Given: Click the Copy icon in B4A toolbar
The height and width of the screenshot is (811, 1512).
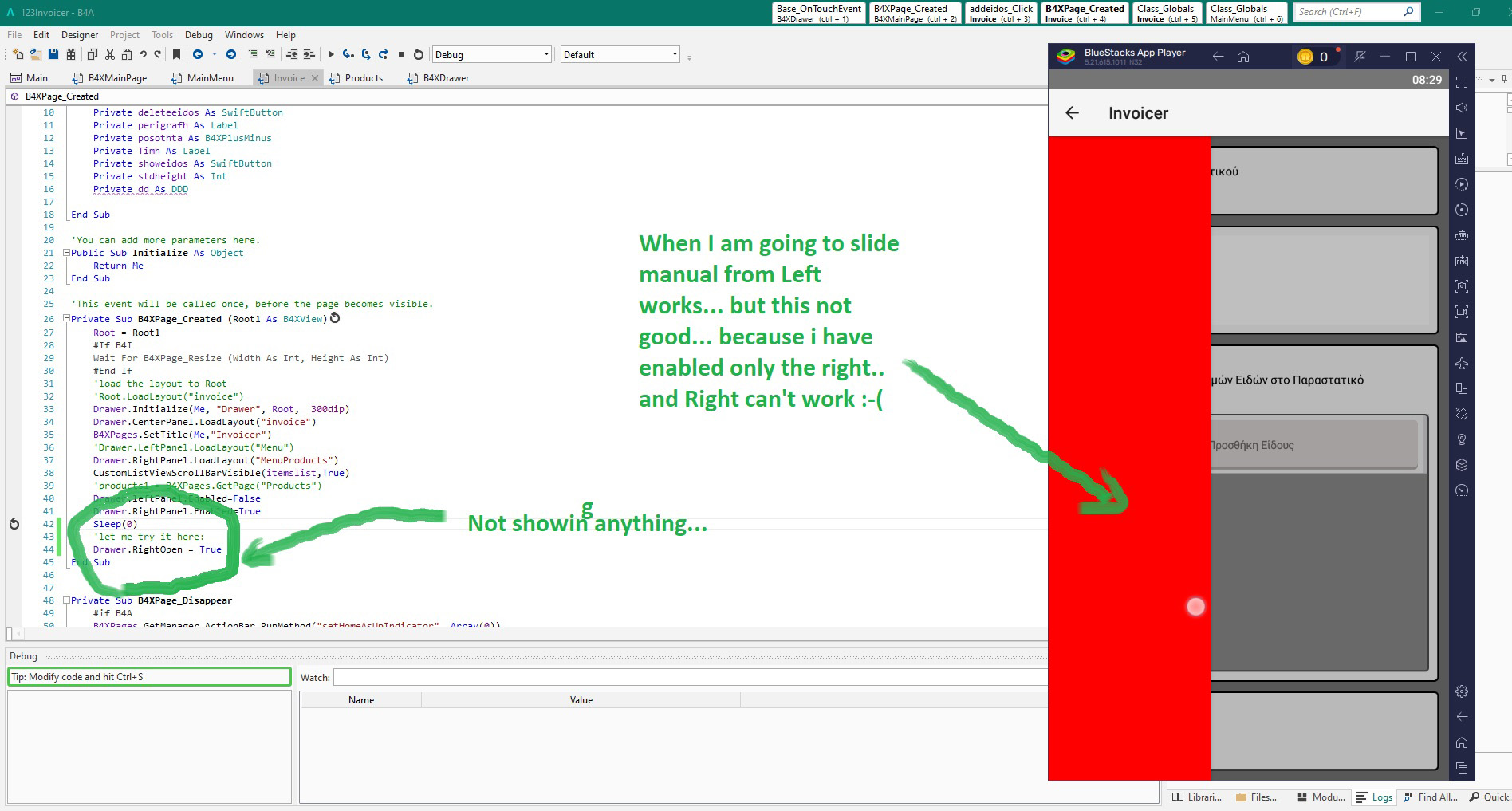Looking at the screenshot, I should [x=92, y=54].
